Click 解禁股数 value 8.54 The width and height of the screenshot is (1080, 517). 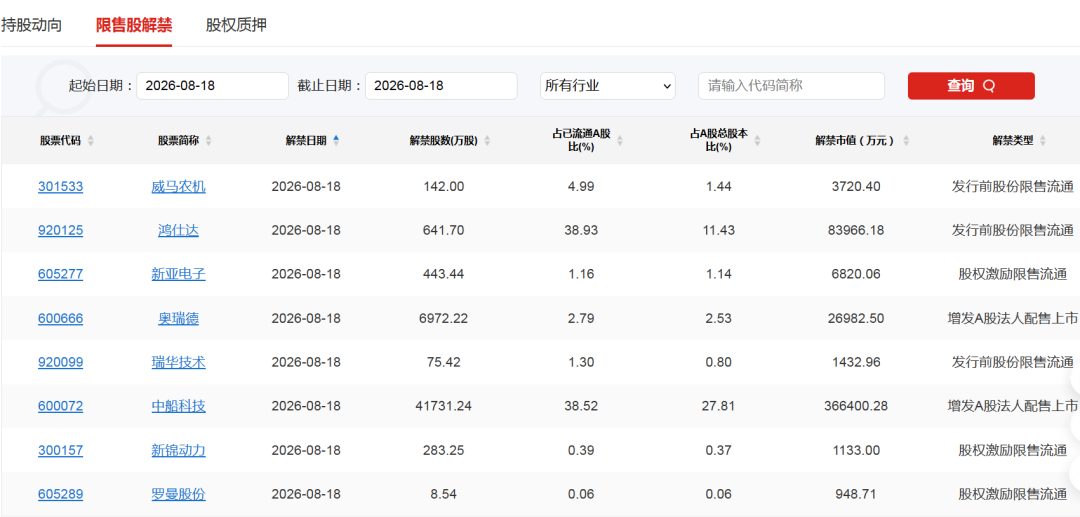pyautogui.click(x=444, y=494)
